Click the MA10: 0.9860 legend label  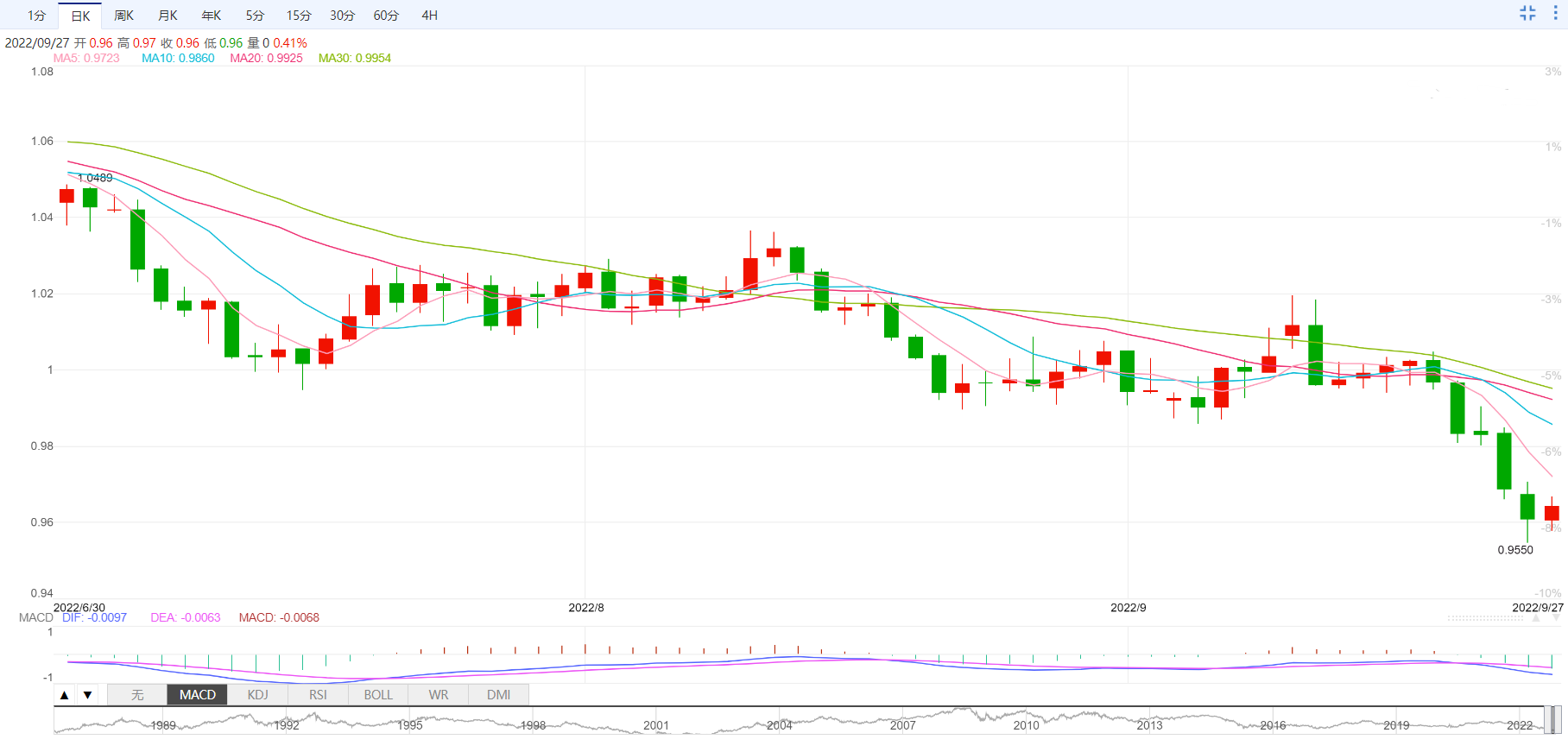[x=178, y=58]
